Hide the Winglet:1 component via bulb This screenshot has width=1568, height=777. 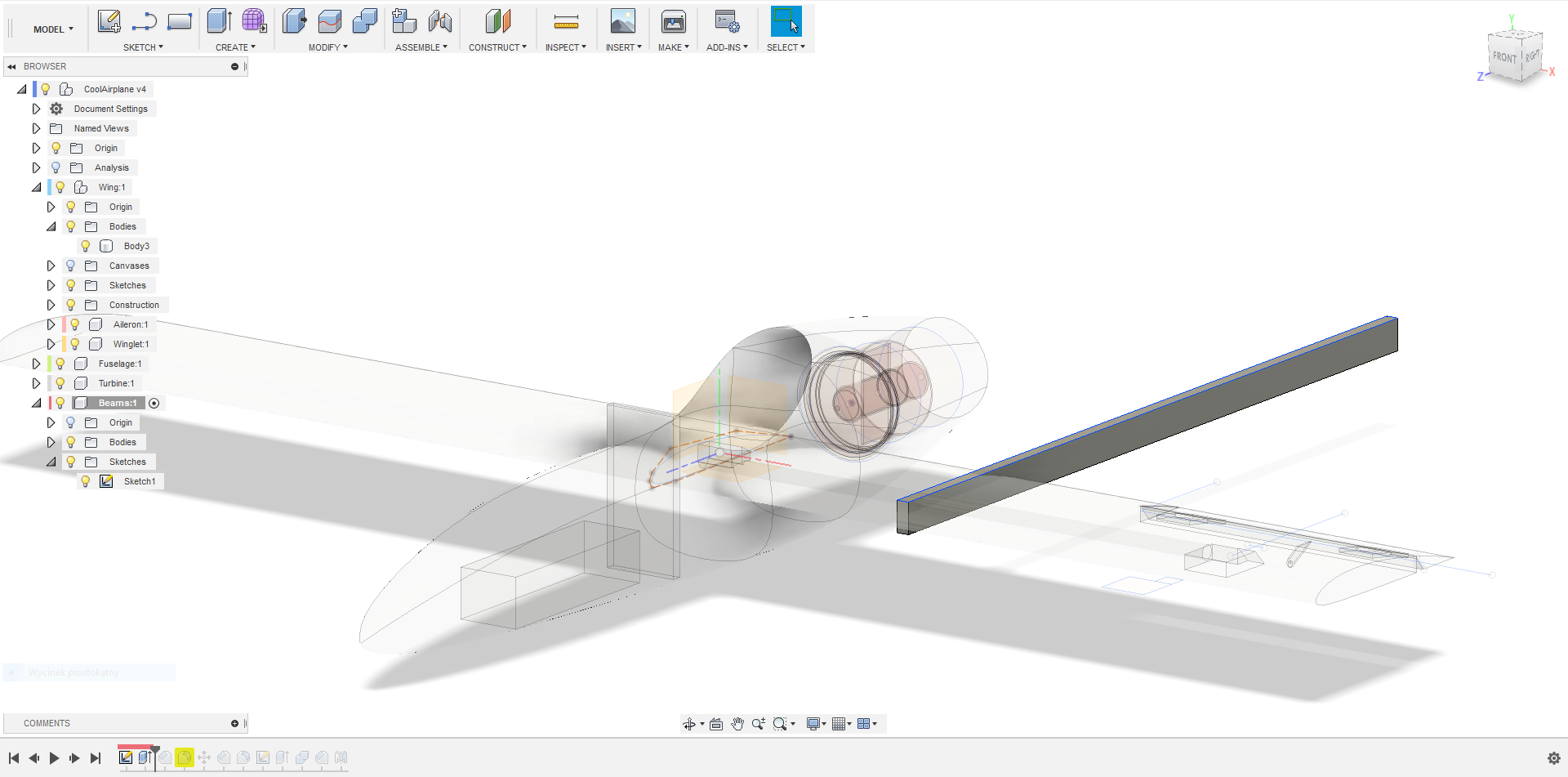(75, 344)
